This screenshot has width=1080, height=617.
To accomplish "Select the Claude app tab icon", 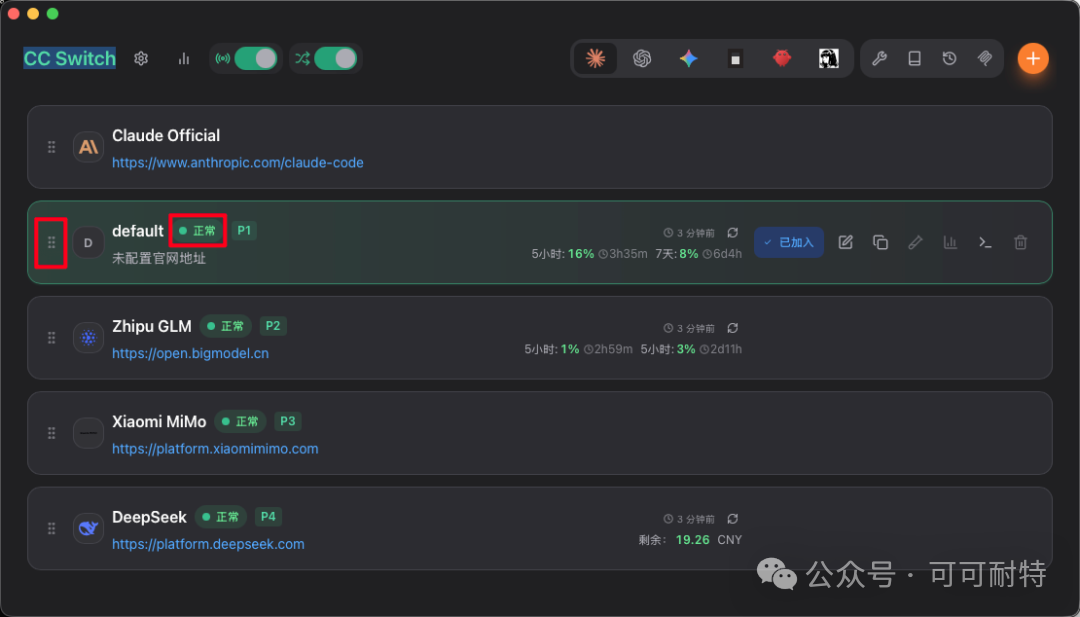I will click(x=596, y=59).
